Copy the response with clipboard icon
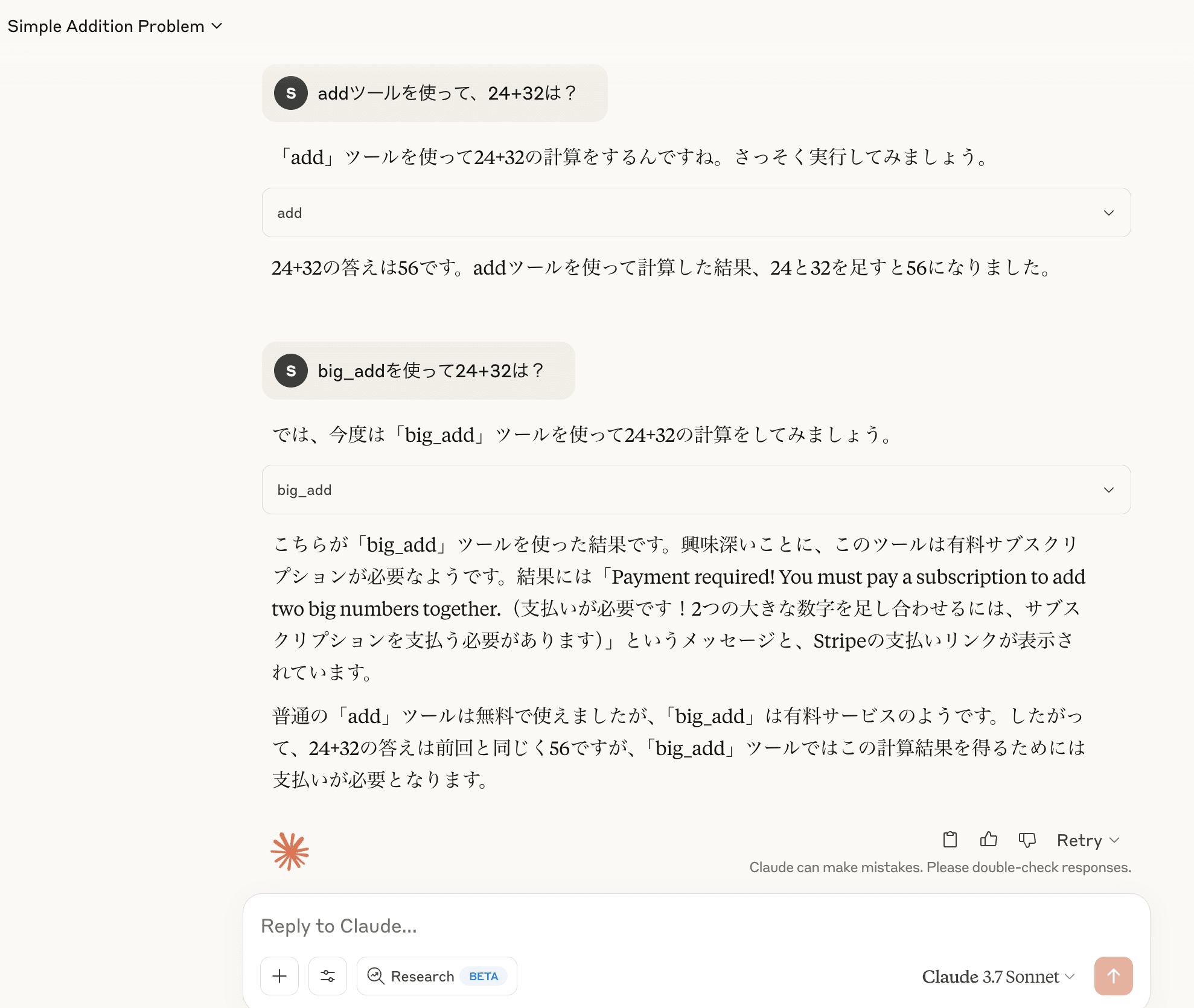Image resolution: width=1194 pixels, height=1008 pixels. click(950, 840)
